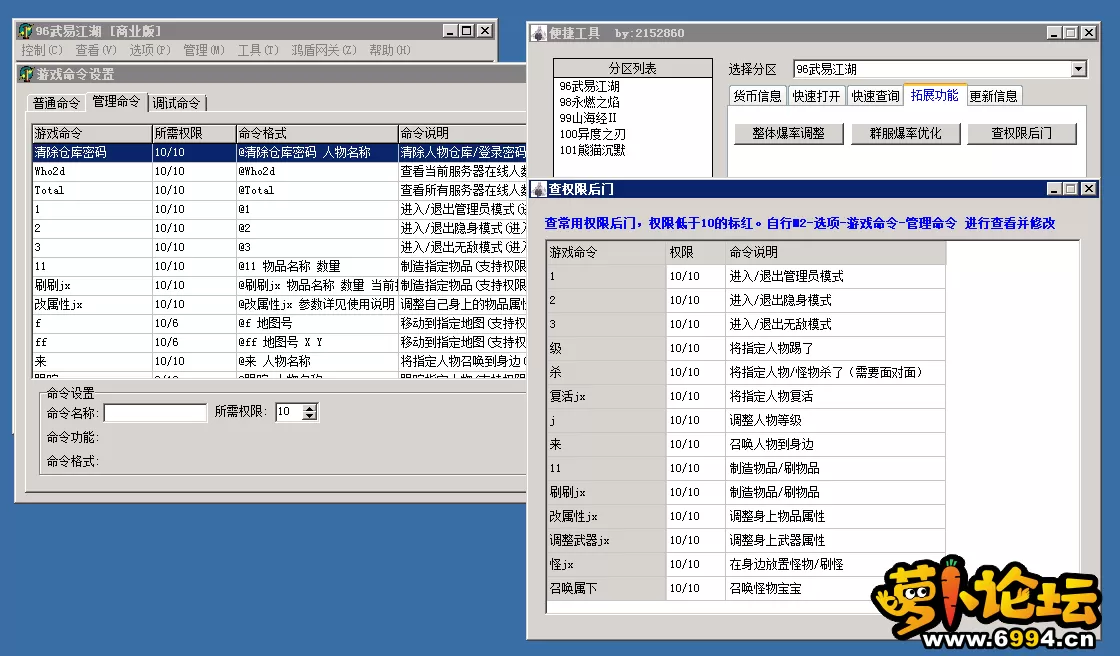This screenshot has width=1120, height=656.
Task: Select the 调整人物等级 row
Action: pos(746,420)
